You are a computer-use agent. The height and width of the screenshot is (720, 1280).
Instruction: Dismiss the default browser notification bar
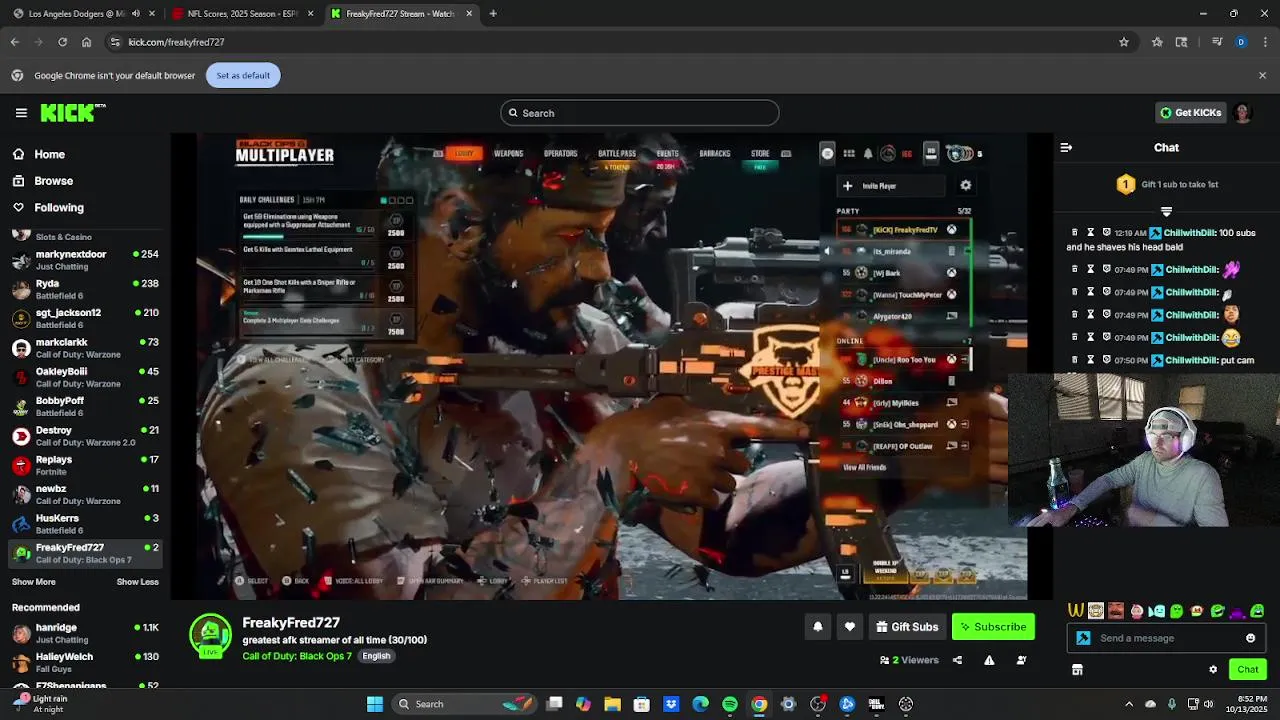[1262, 75]
